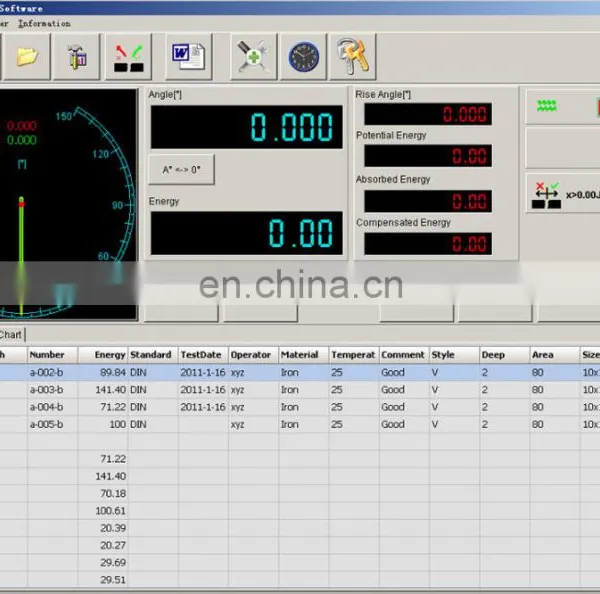The width and height of the screenshot is (600, 594).
Task: Click the toolbox settings icon
Action: (x=77, y=57)
